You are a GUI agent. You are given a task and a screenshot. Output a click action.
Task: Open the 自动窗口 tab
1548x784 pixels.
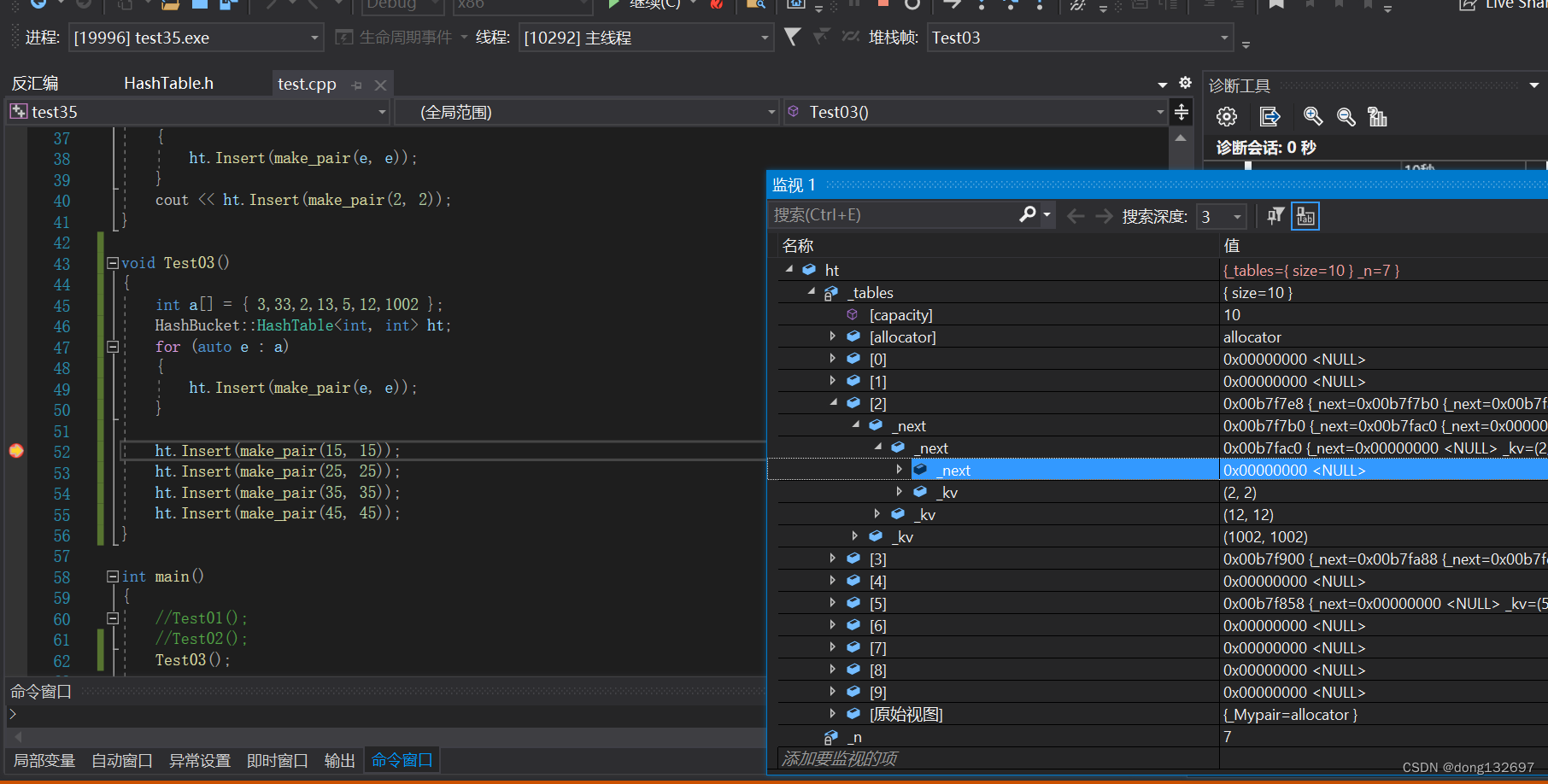pos(122,760)
